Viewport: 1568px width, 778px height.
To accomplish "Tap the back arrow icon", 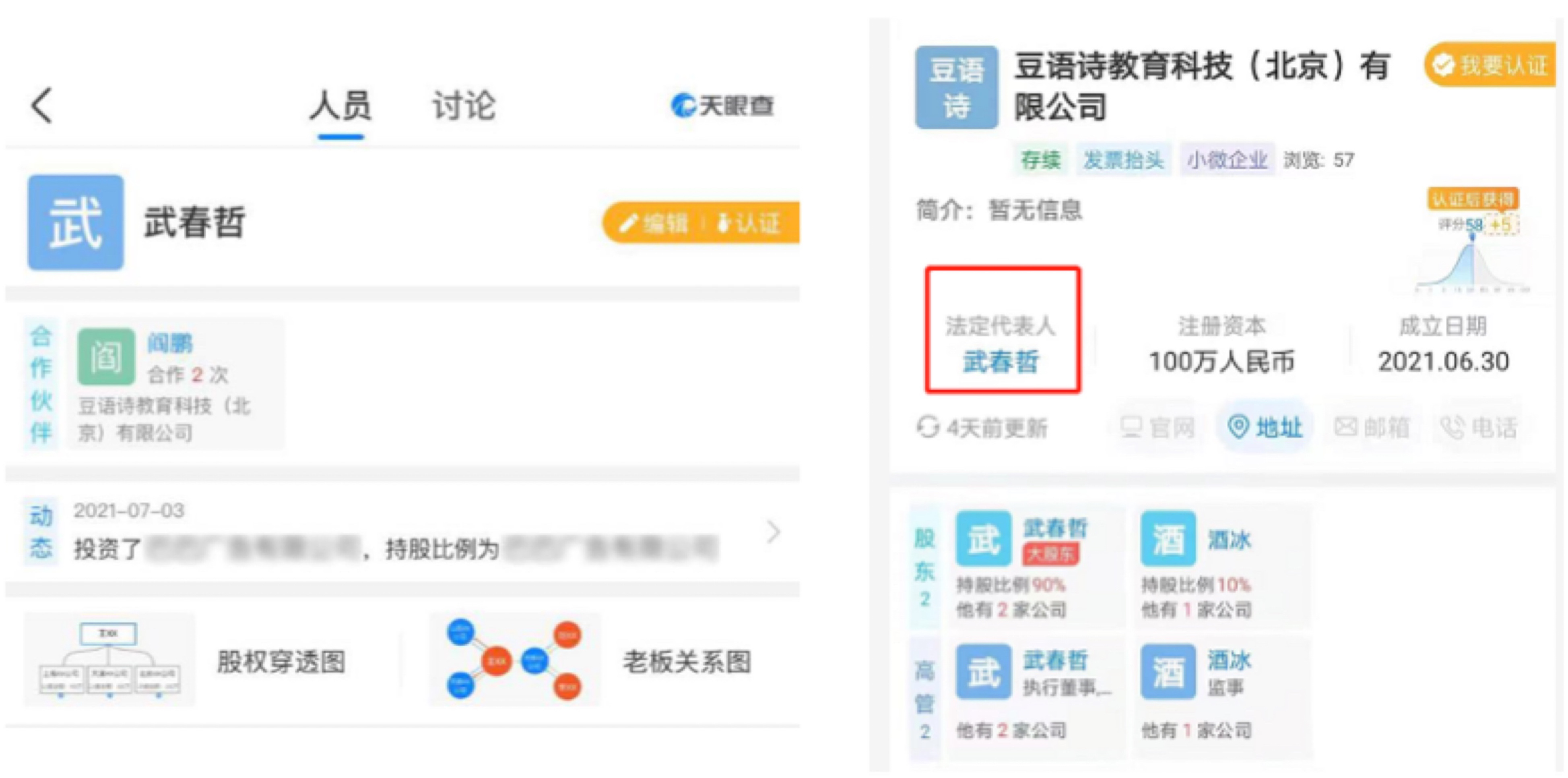I will 41,106.
